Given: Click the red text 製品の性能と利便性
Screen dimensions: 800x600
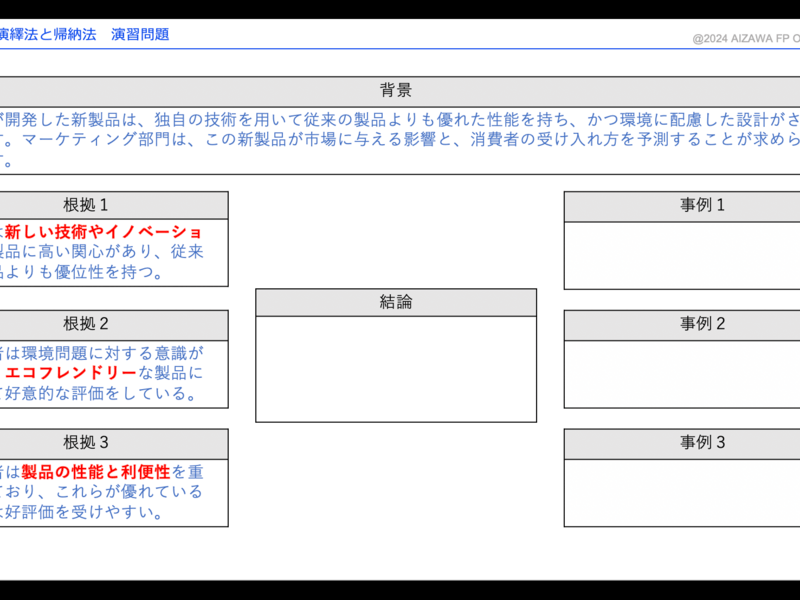Looking at the screenshot, I should (x=96, y=472).
